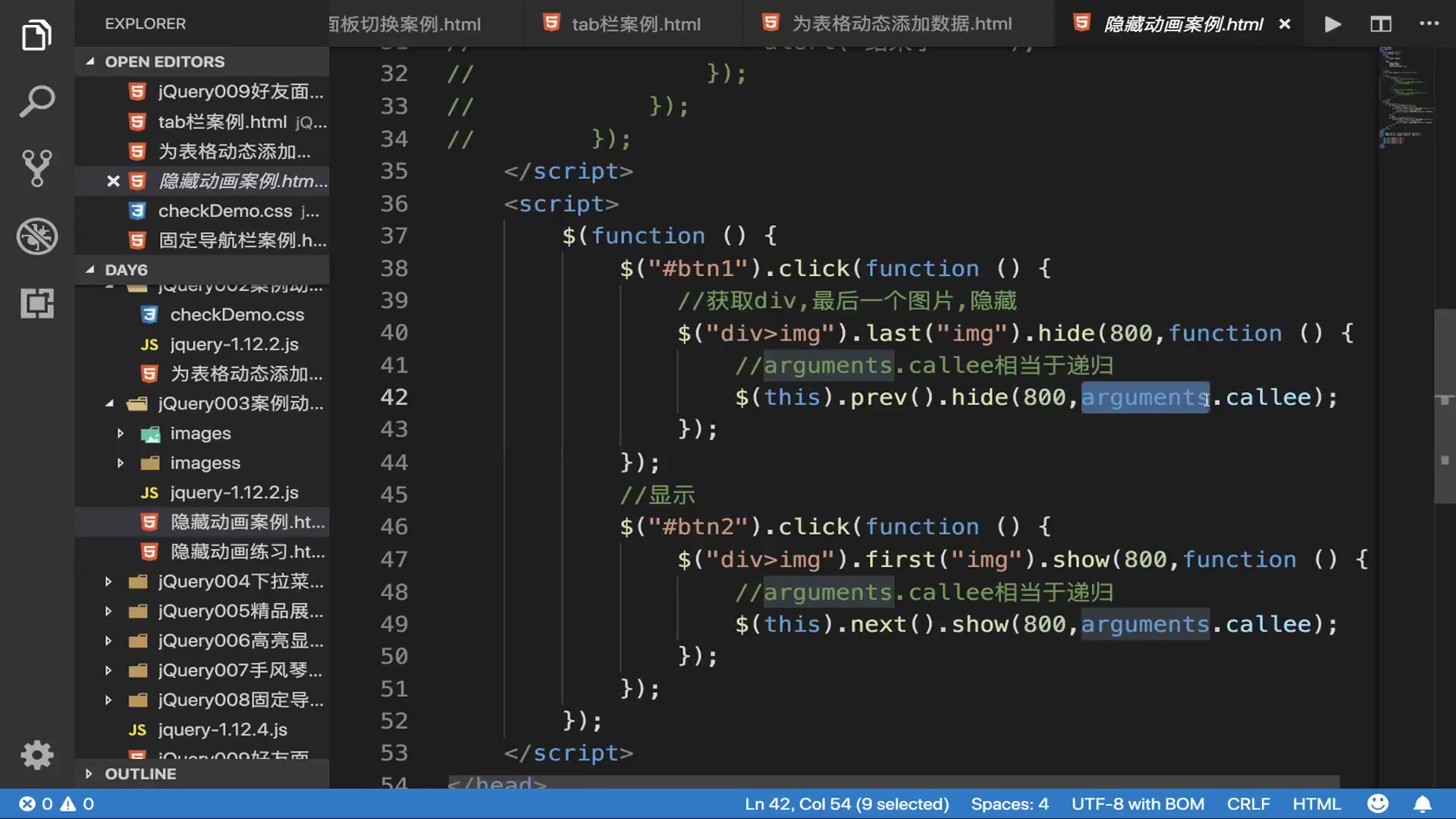Click the editor vertical scrollbar thumb

click(x=1445, y=406)
